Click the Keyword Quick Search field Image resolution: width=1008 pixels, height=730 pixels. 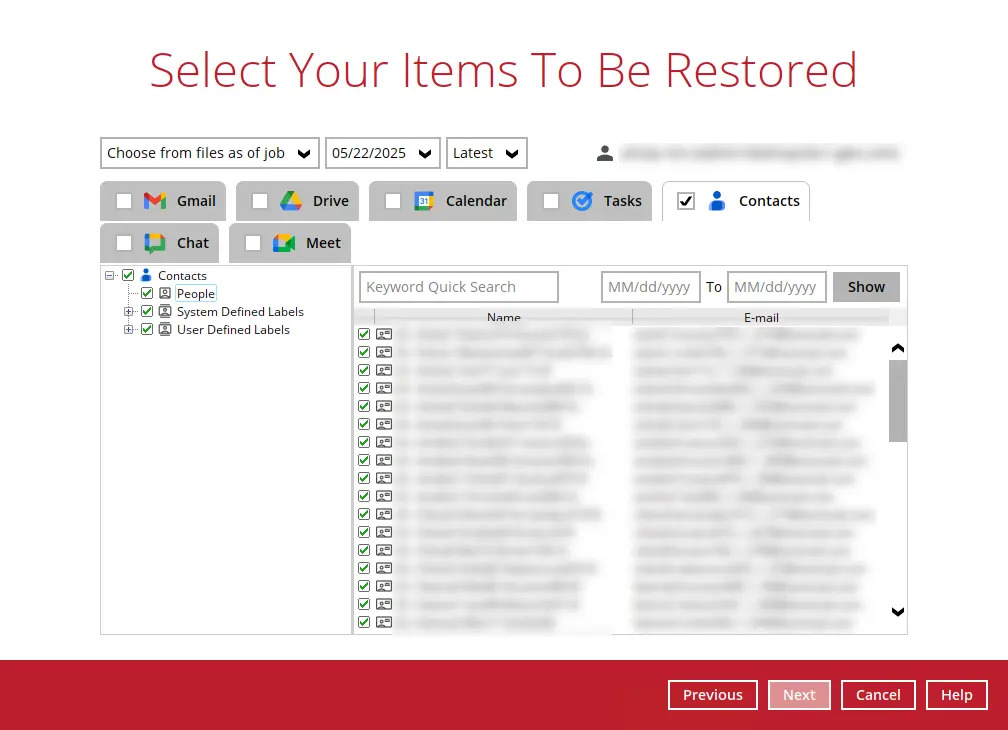point(459,287)
